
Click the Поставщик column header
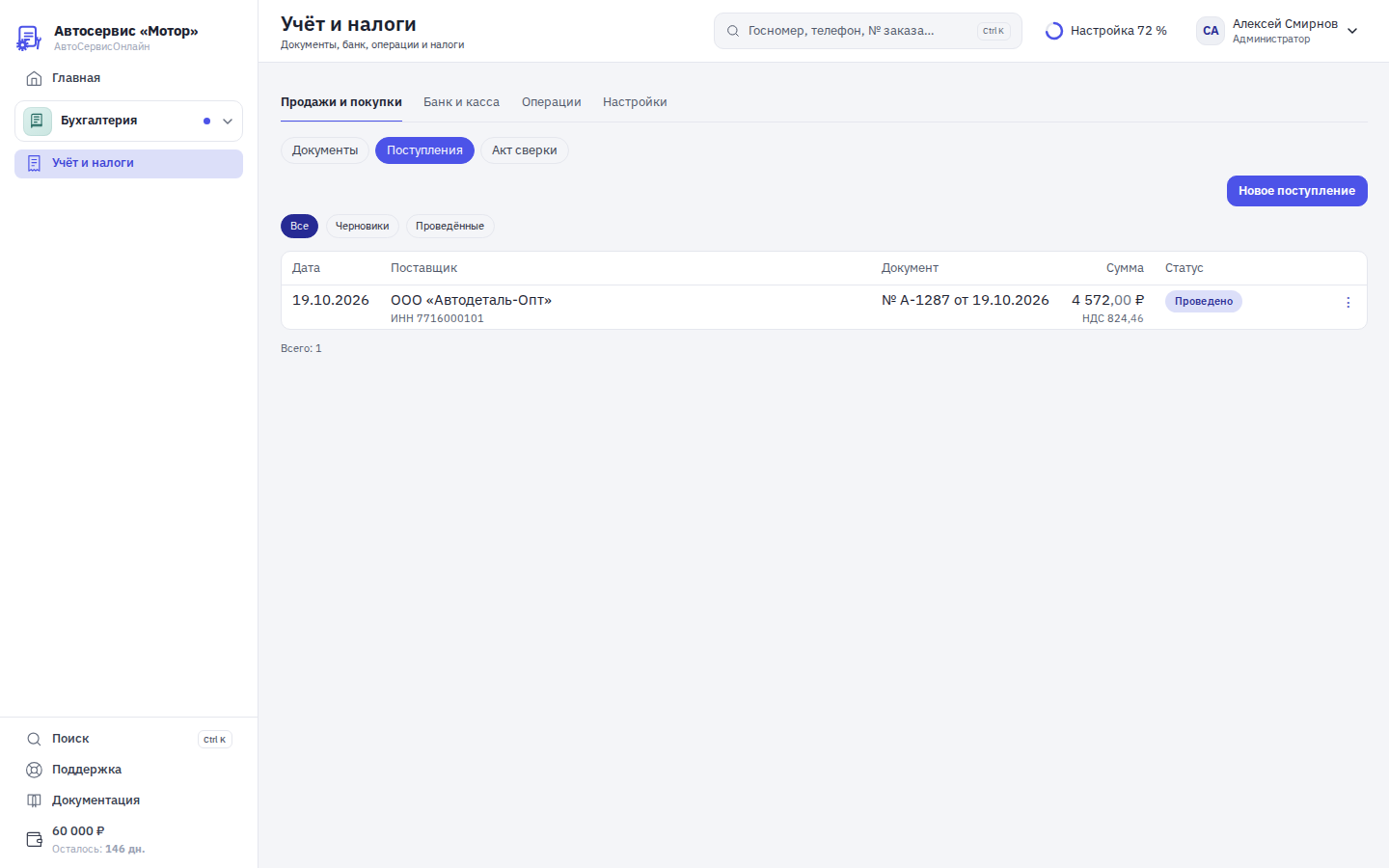pyautogui.click(x=423, y=268)
